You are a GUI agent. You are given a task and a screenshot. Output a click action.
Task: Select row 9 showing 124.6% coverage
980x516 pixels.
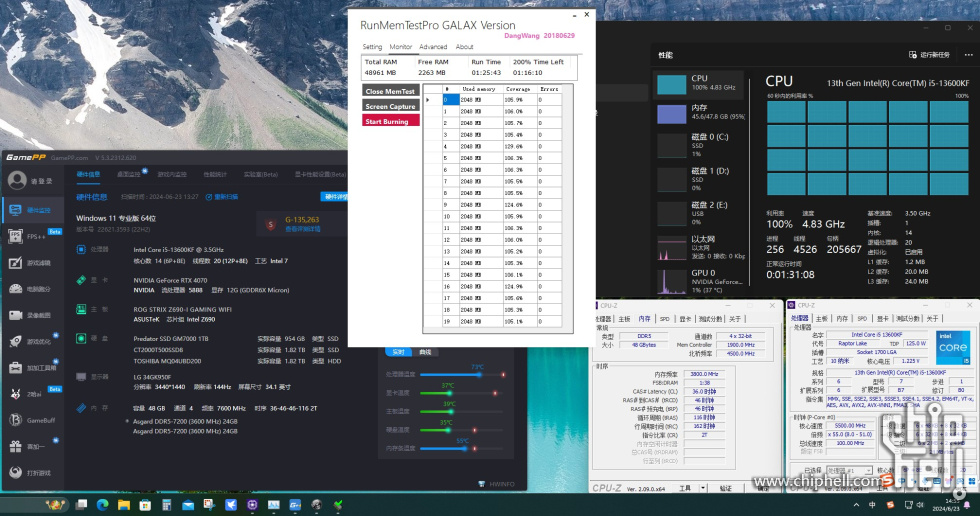(x=492, y=205)
